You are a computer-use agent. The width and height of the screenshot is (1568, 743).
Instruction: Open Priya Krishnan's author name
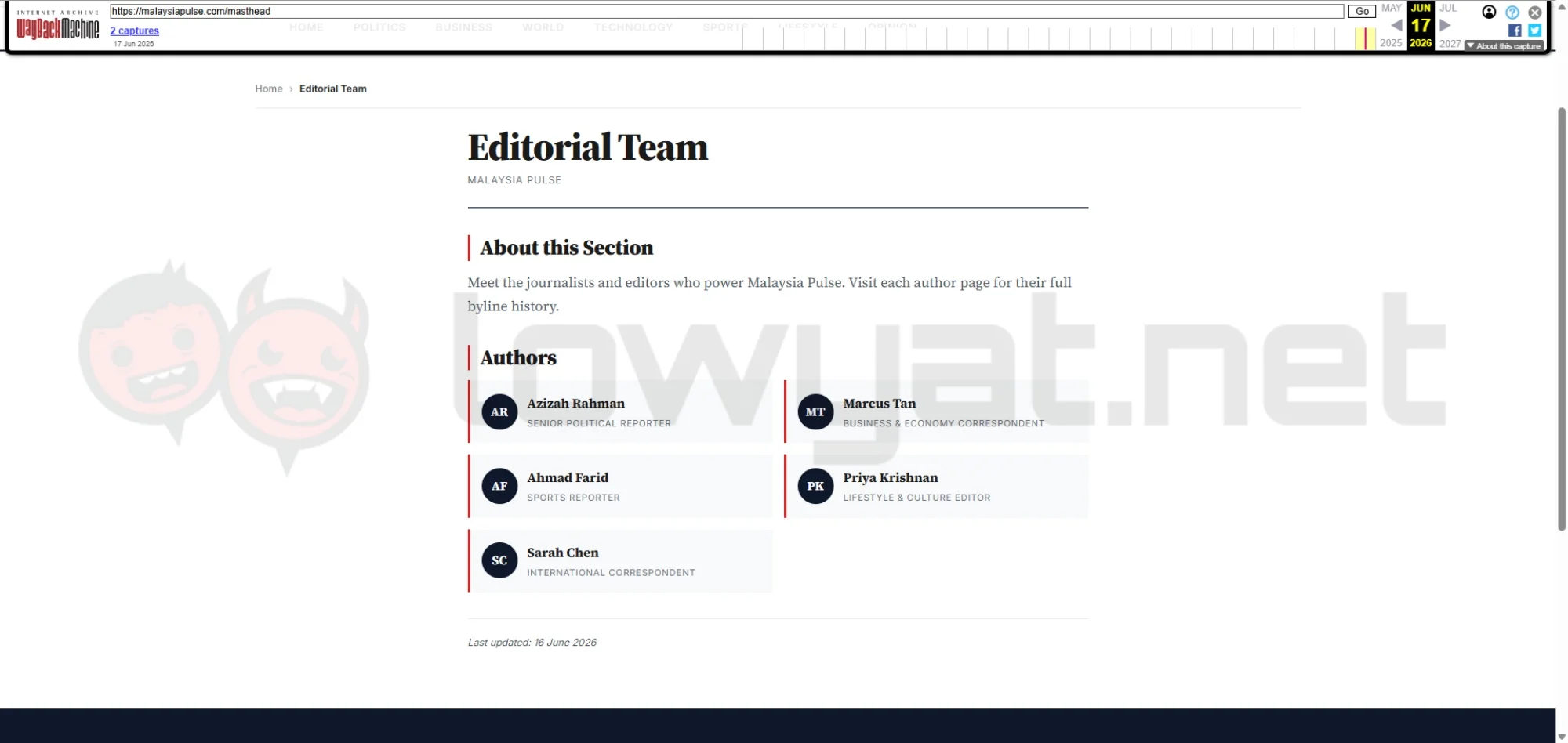[x=890, y=477]
